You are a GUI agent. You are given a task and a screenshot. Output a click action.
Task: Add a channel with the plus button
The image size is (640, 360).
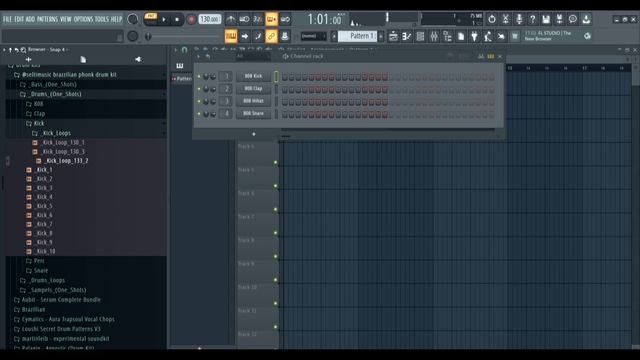coord(254,134)
